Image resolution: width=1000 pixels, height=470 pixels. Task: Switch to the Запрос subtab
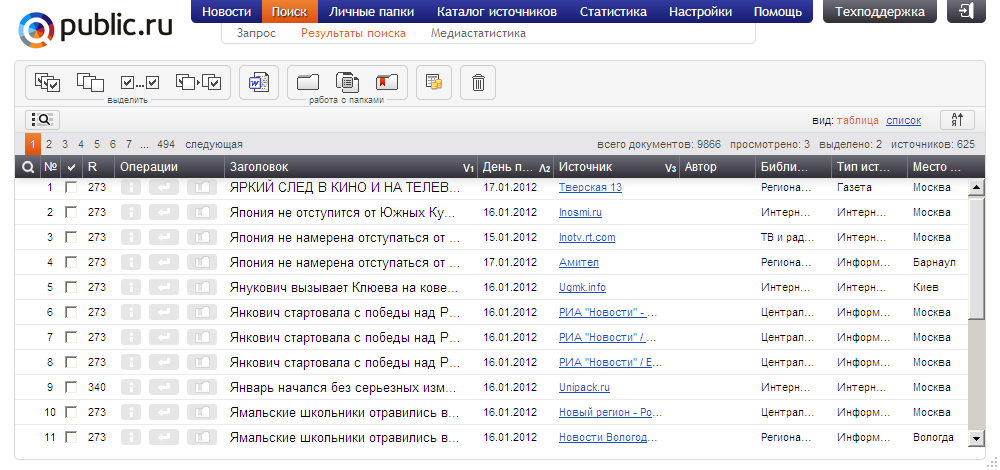256,33
